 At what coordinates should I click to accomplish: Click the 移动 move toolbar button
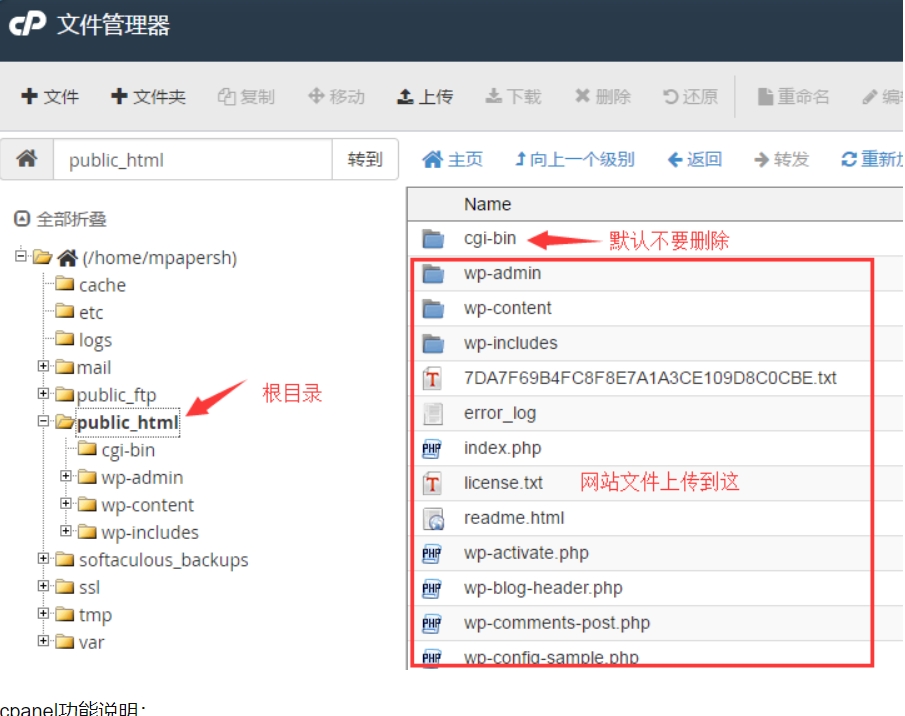[x=336, y=96]
